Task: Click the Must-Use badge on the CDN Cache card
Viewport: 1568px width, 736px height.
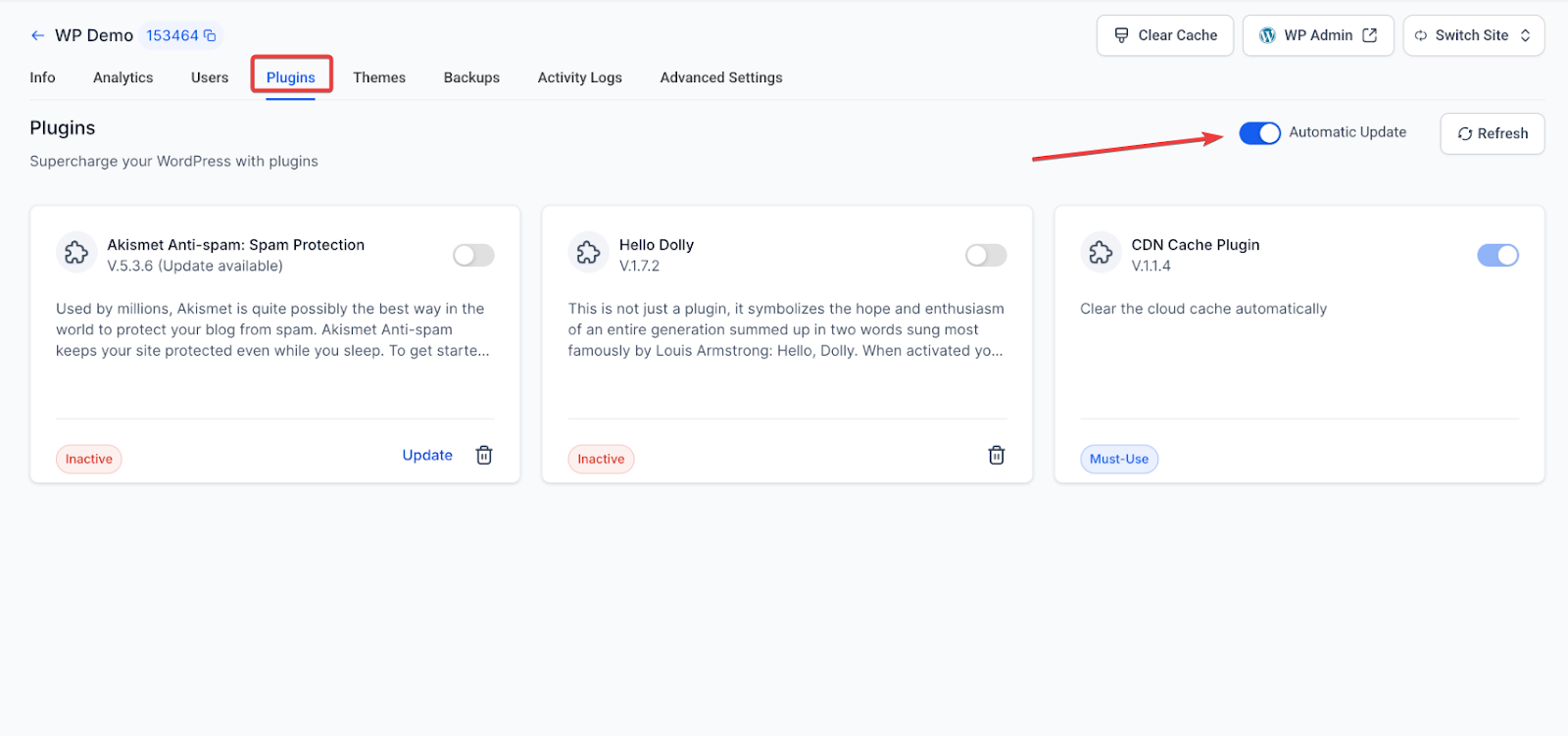Action: (1119, 459)
